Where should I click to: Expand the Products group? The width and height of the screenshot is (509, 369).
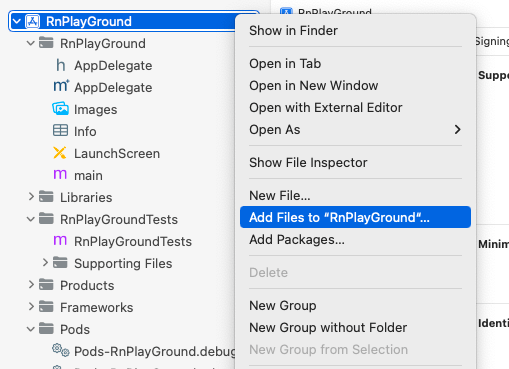(31, 285)
